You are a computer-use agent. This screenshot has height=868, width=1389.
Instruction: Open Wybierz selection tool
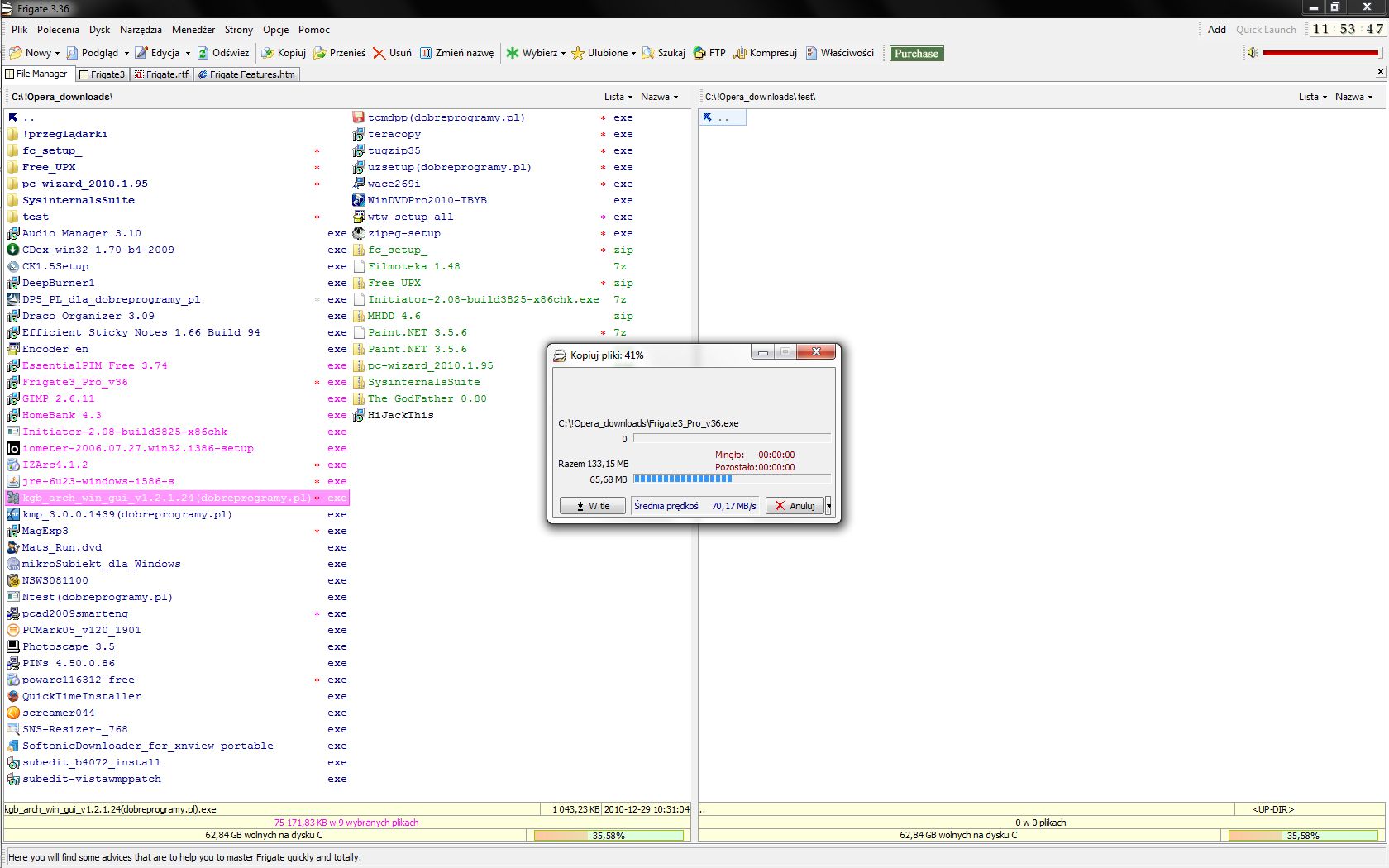pyautogui.click(x=532, y=53)
